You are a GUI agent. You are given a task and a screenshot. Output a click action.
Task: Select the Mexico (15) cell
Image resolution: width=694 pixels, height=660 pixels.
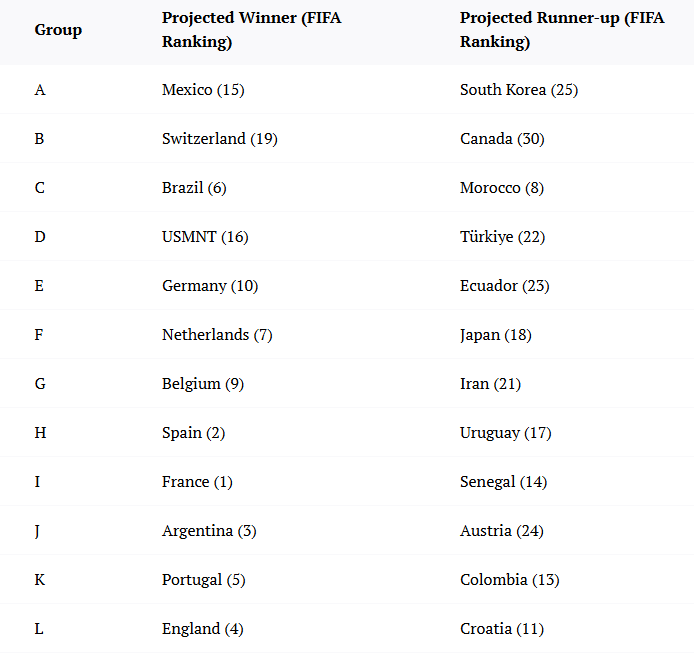[x=203, y=90]
